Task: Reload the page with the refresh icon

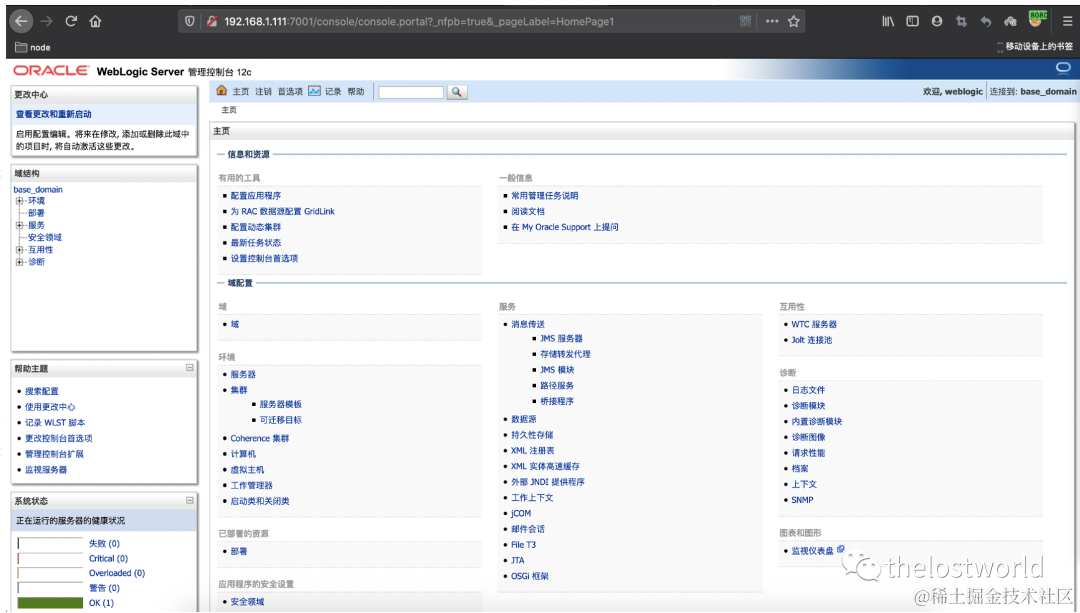Action: pos(71,21)
